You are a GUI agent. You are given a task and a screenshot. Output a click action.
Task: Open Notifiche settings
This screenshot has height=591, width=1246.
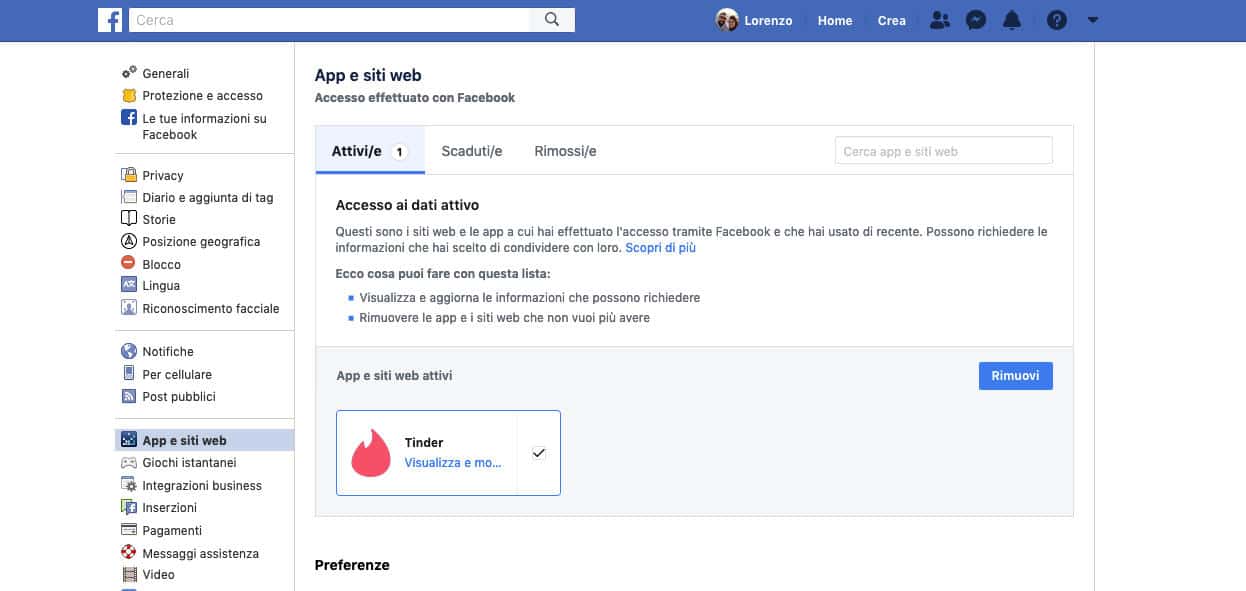pos(168,351)
